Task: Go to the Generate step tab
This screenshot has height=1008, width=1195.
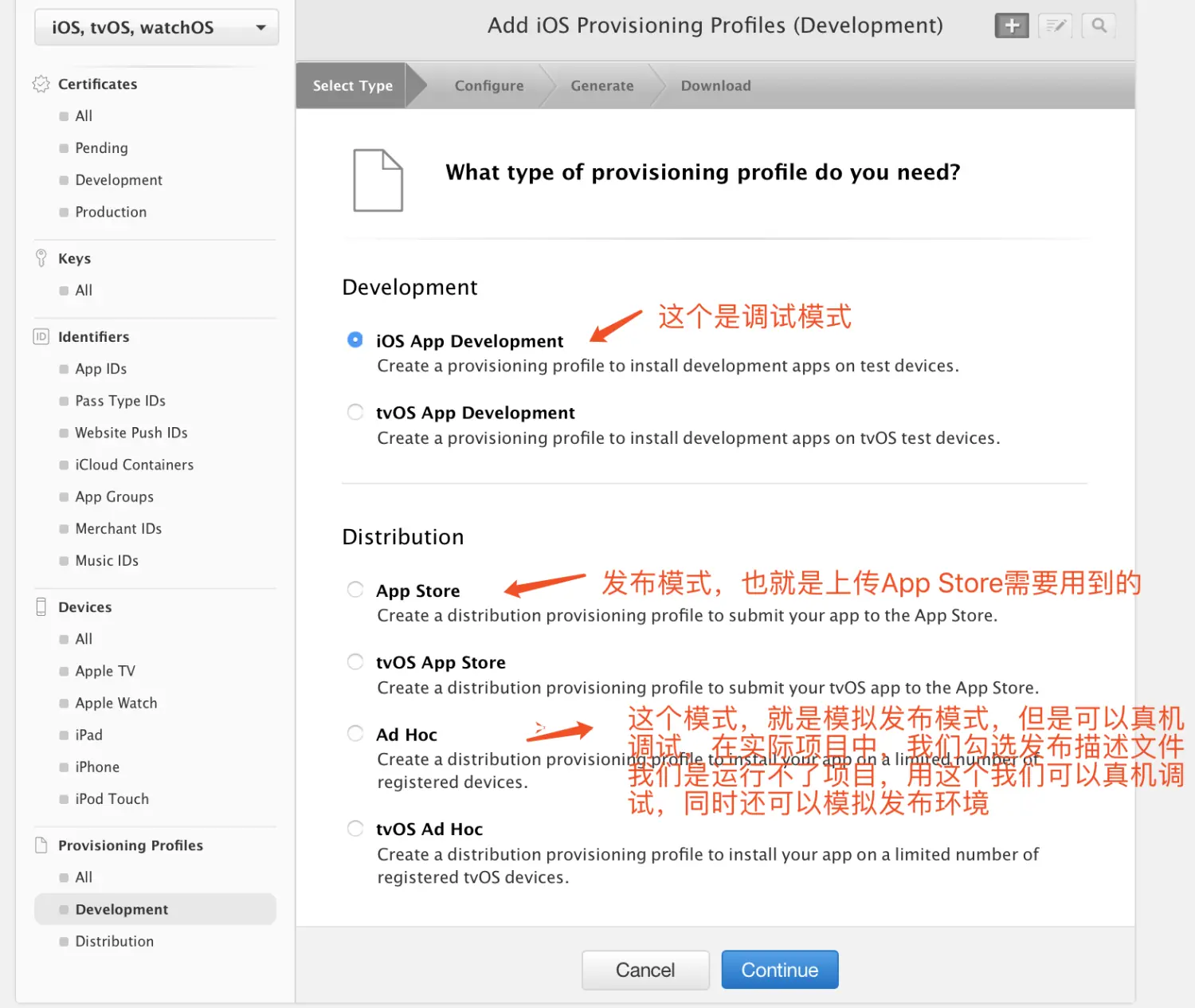Action: pyautogui.click(x=602, y=85)
